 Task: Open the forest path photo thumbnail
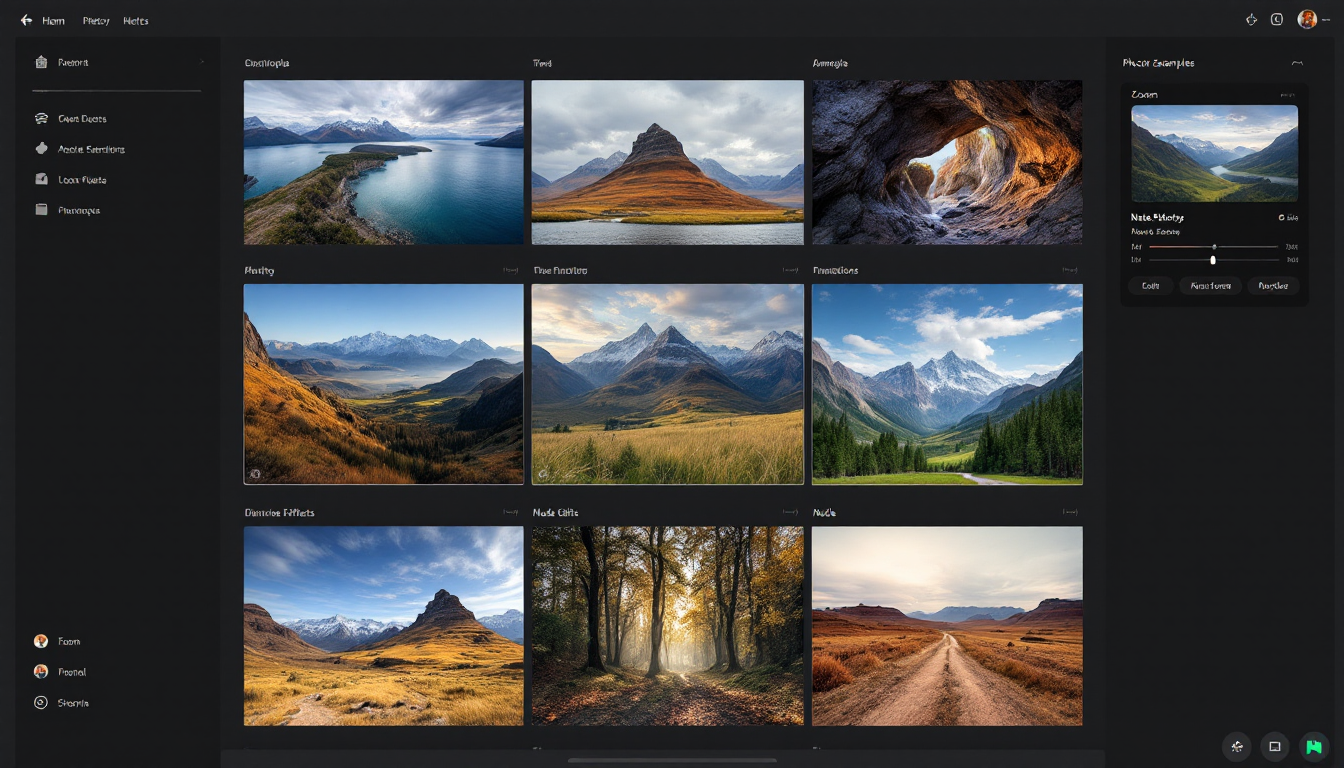(x=667, y=625)
